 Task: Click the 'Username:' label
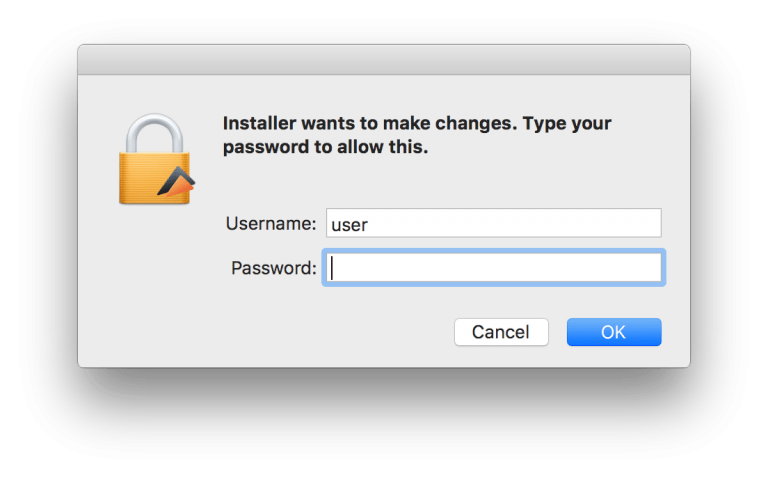coord(271,224)
